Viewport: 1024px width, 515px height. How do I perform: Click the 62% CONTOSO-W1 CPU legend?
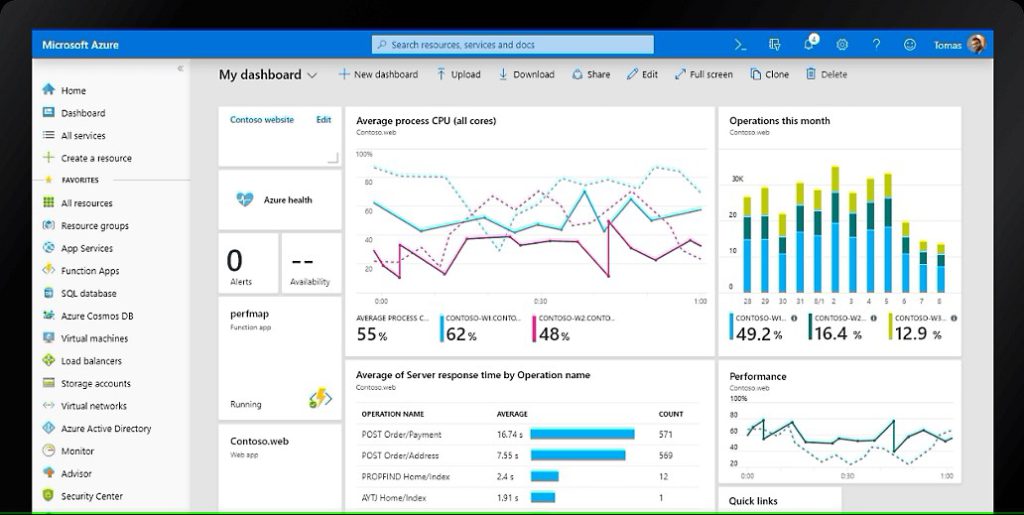tap(481, 328)
